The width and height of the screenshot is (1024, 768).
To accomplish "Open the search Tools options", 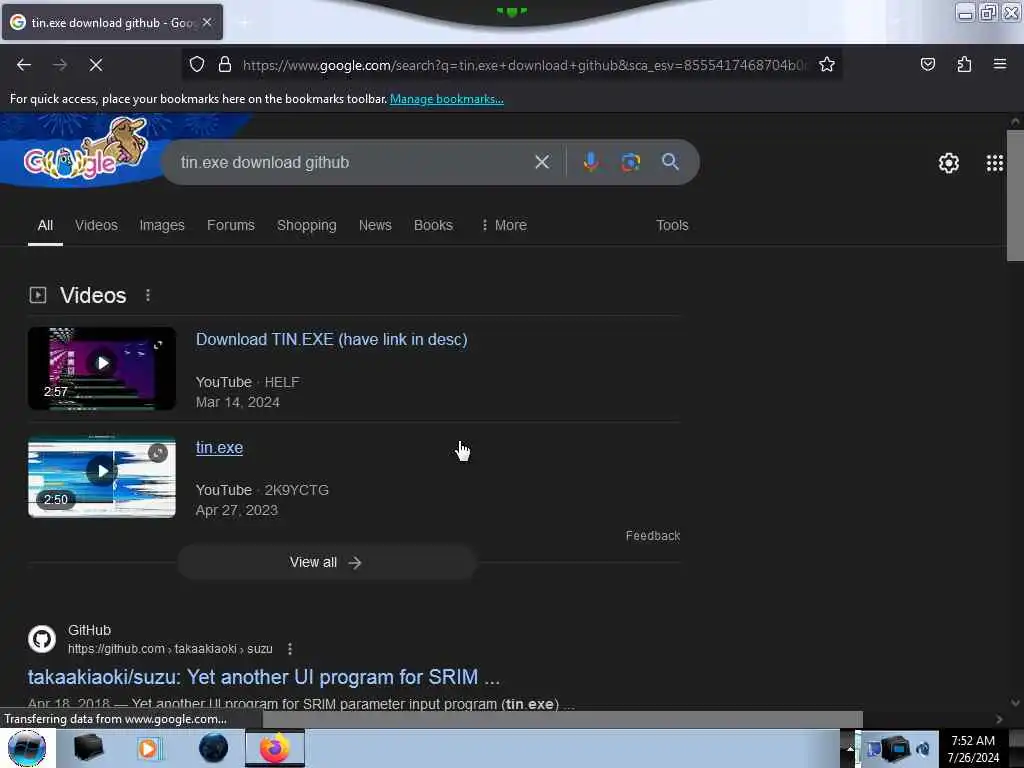I will point(672,225).
